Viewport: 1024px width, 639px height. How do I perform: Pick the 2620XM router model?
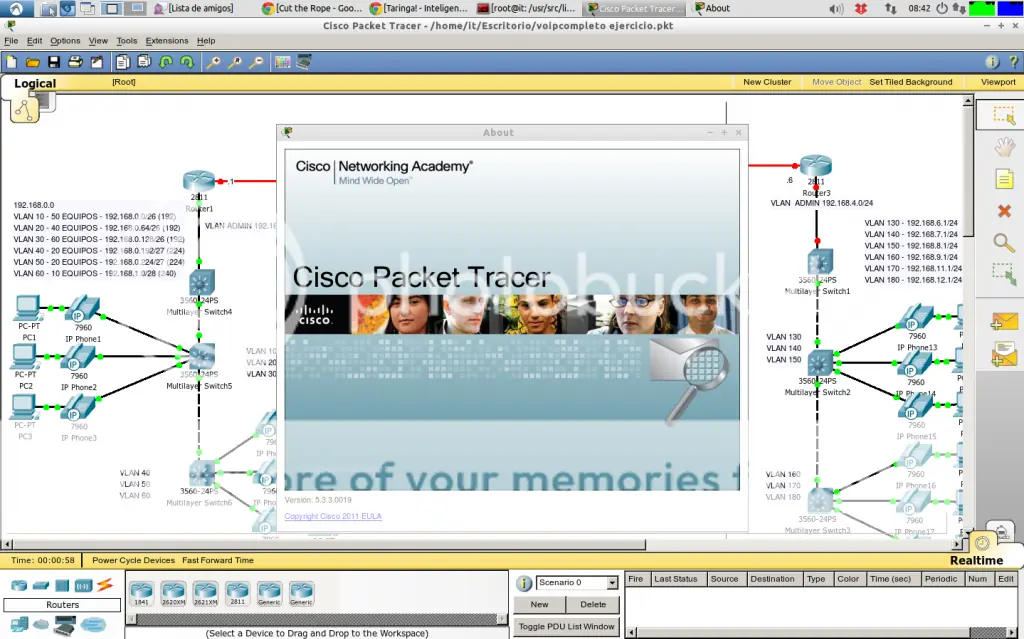(x=173, y=593)
